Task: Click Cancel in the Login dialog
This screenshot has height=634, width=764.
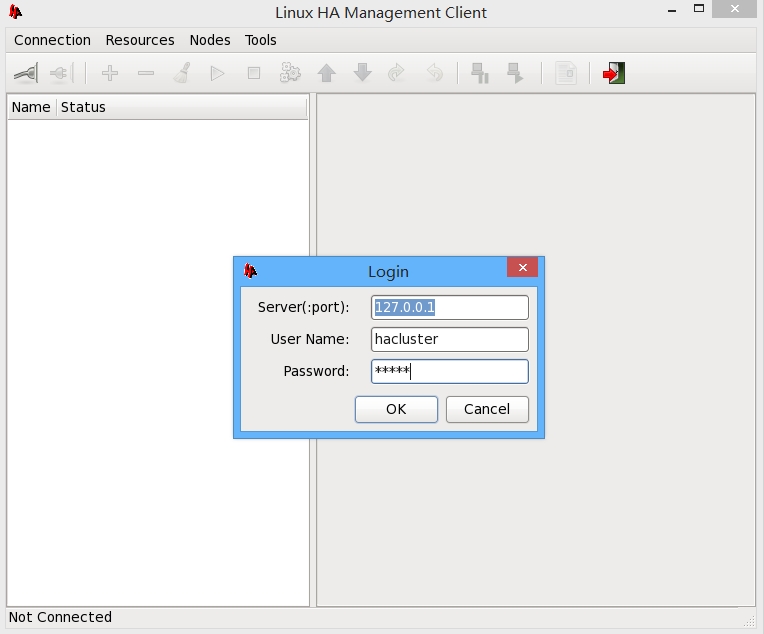Action: point(487,409)
